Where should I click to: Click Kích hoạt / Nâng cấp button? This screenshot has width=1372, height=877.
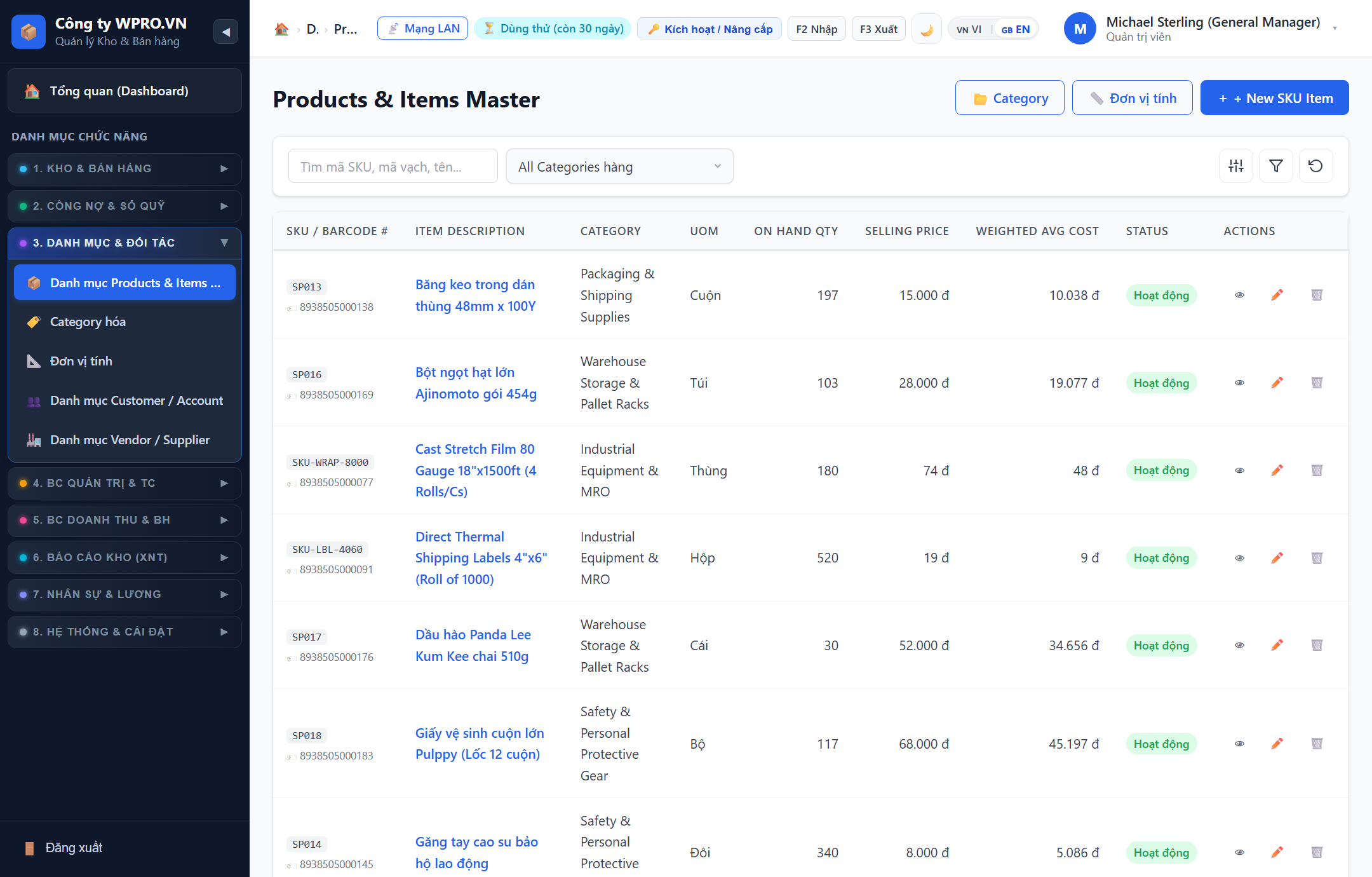(x=709, y=29)
